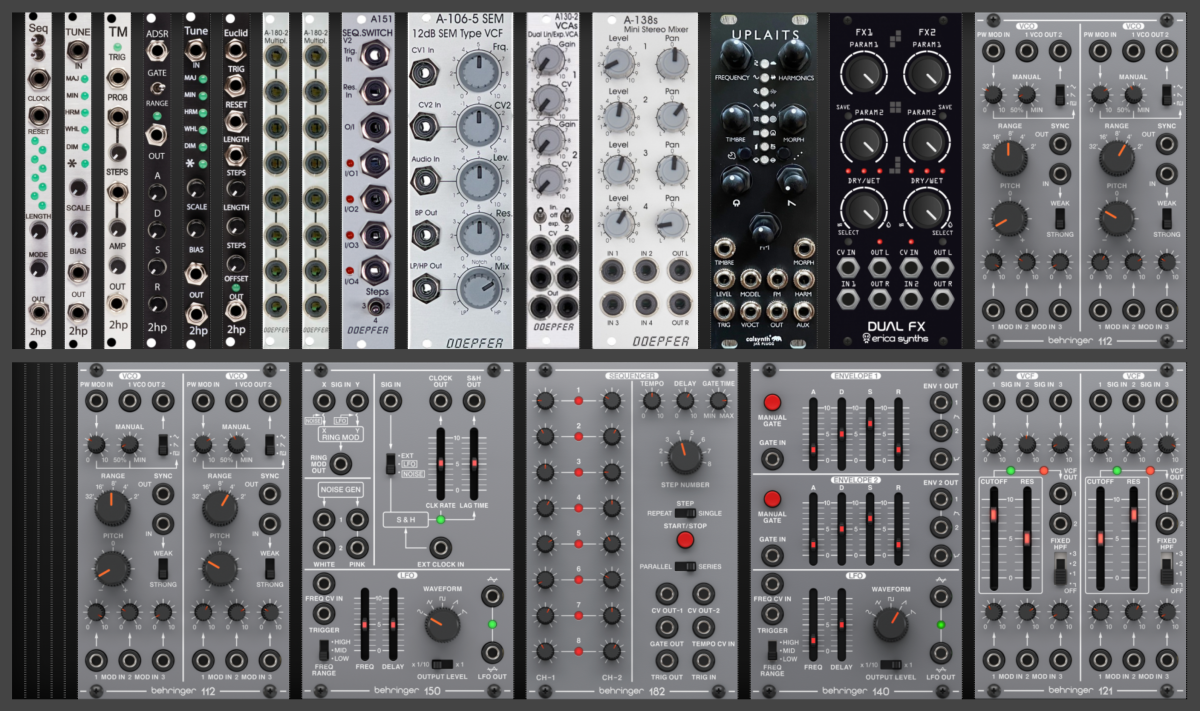Click the EXT CLOCK IN jack on Behringer 150
Image resolution: width=1200 pixels, height=711 pixels.
click(x=440, y=548)
